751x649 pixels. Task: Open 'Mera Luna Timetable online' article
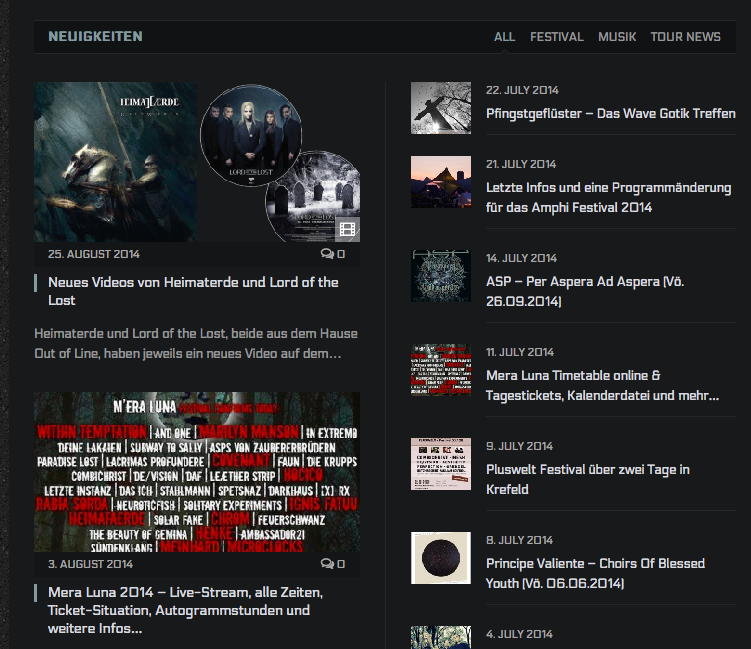(x=602, y=385)
